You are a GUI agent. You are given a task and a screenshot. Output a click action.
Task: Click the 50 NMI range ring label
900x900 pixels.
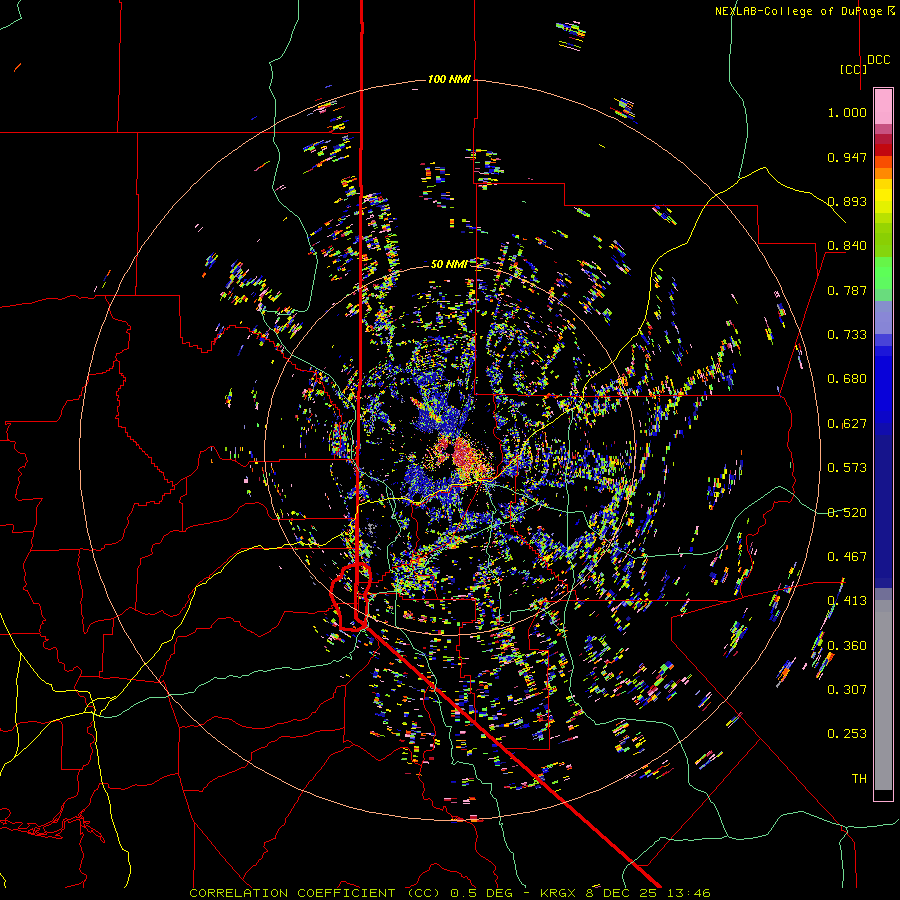[449, 264]
